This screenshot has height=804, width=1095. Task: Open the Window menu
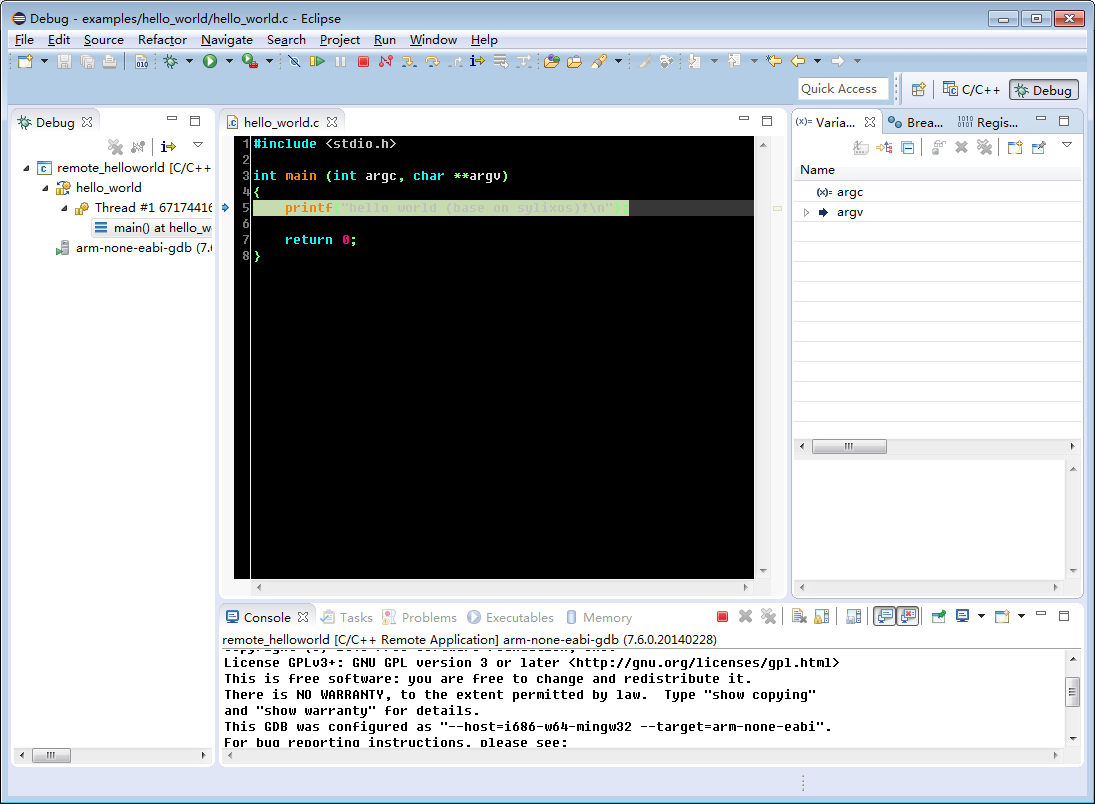433,40
